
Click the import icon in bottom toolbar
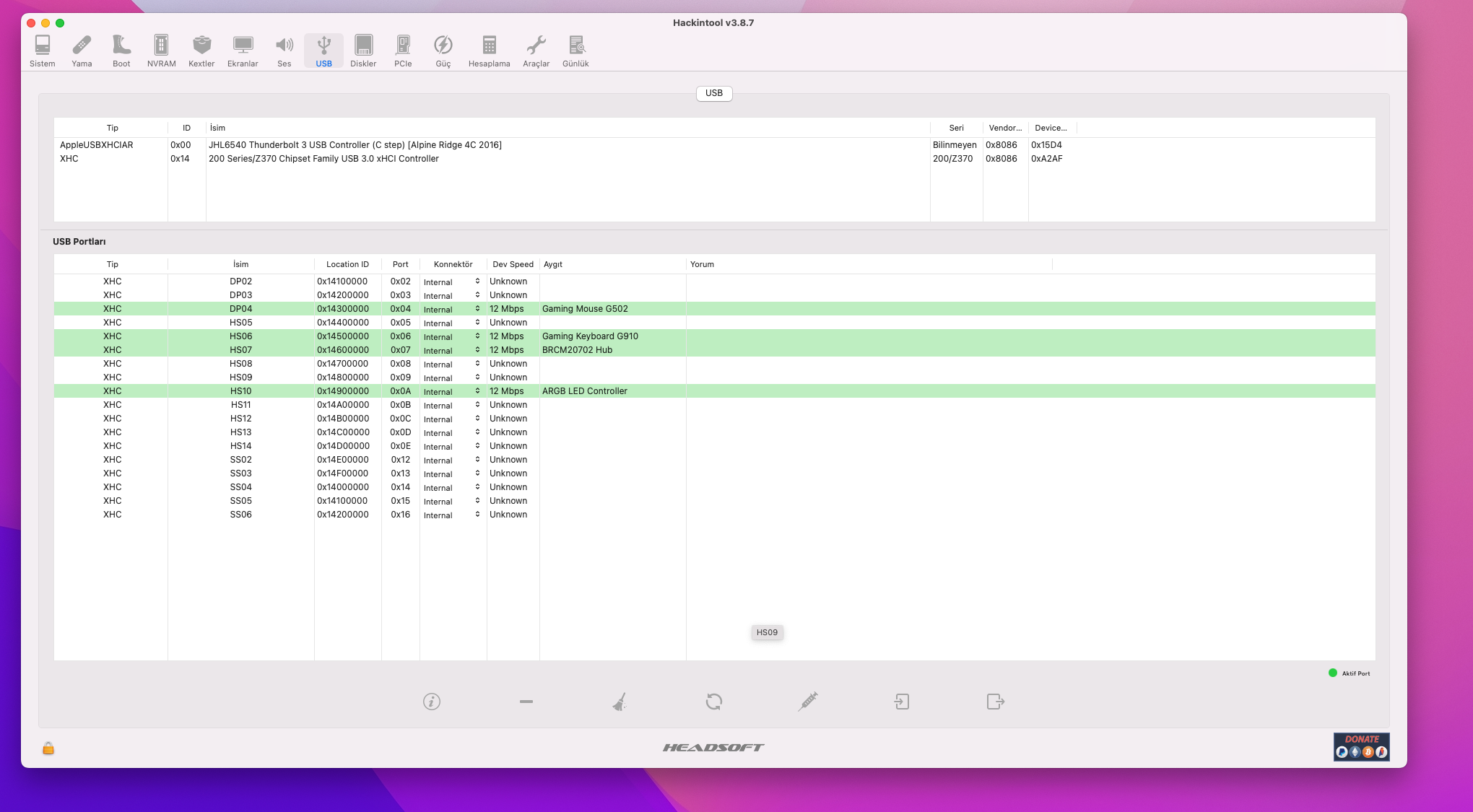pos(902,702)
